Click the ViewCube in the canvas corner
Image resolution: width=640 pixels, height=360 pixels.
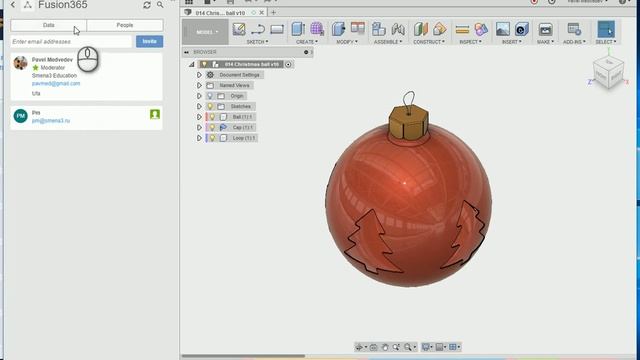click(609, 72)
